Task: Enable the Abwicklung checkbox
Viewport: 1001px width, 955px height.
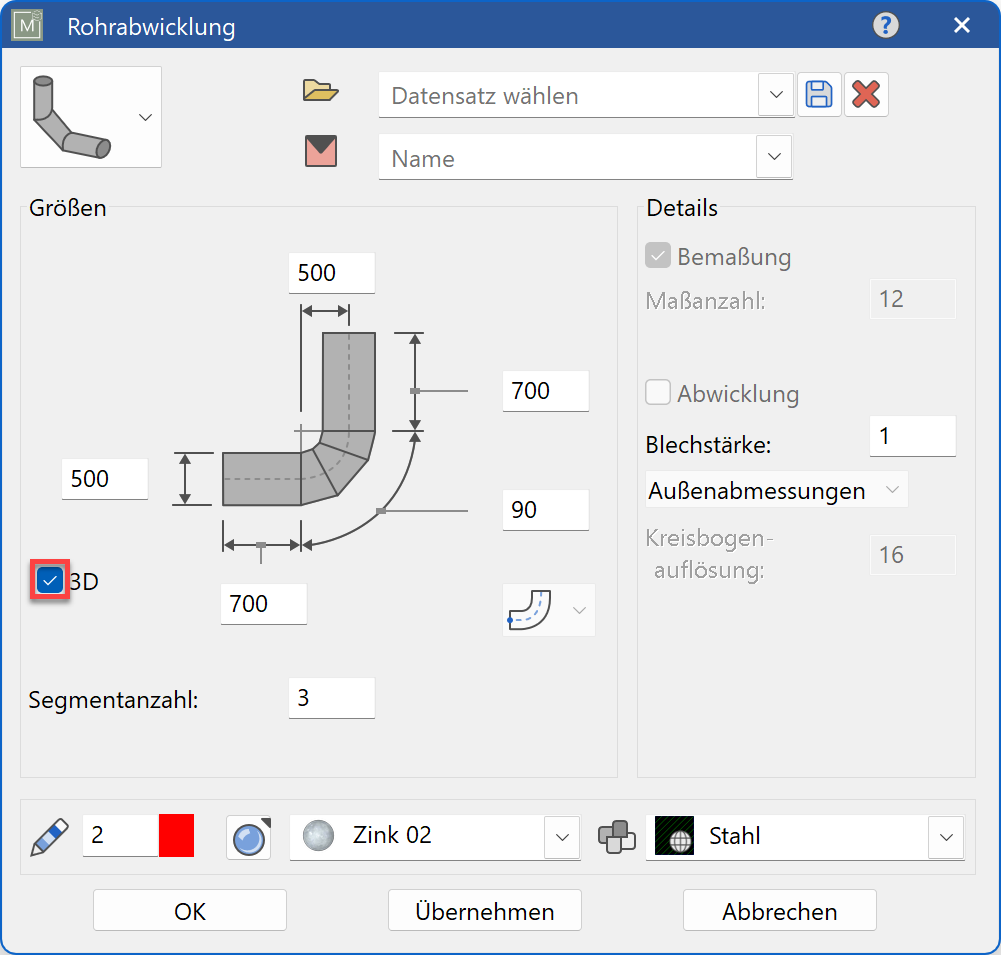Action: tap(658, 392)
